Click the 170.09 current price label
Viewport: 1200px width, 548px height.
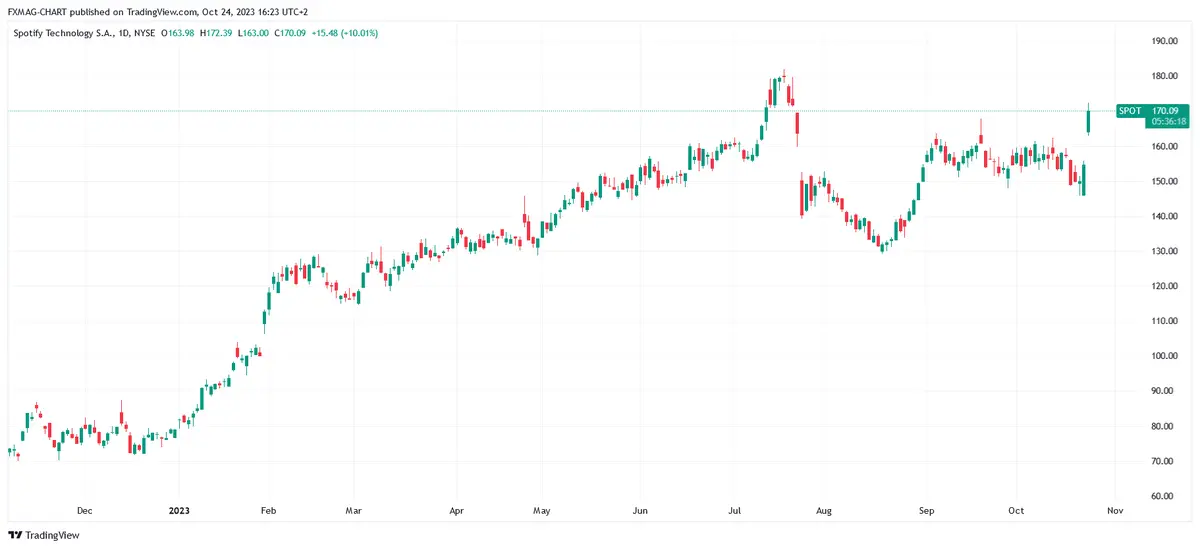tap(1166, 110)
